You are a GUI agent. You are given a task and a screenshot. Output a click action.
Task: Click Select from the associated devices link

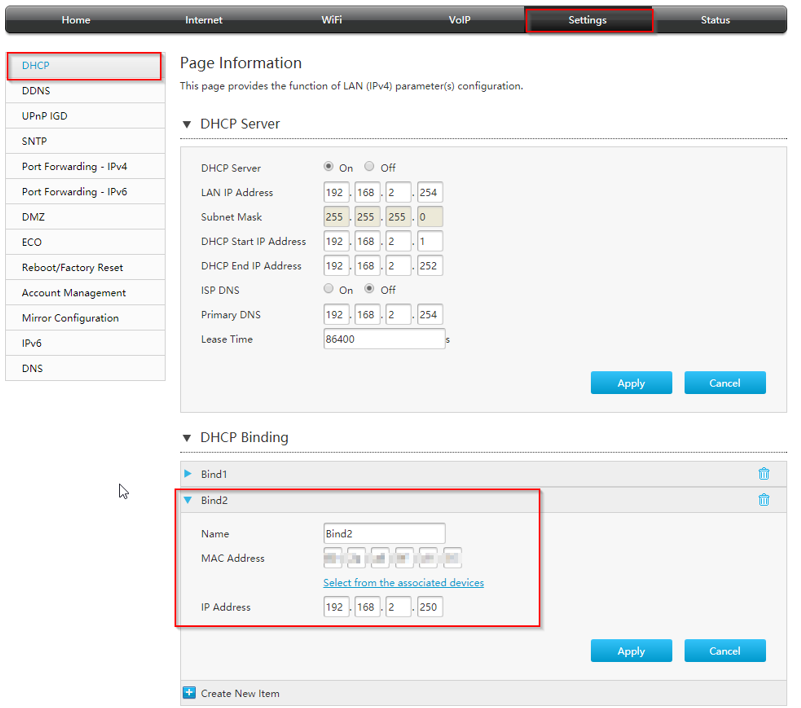[403, 583]
